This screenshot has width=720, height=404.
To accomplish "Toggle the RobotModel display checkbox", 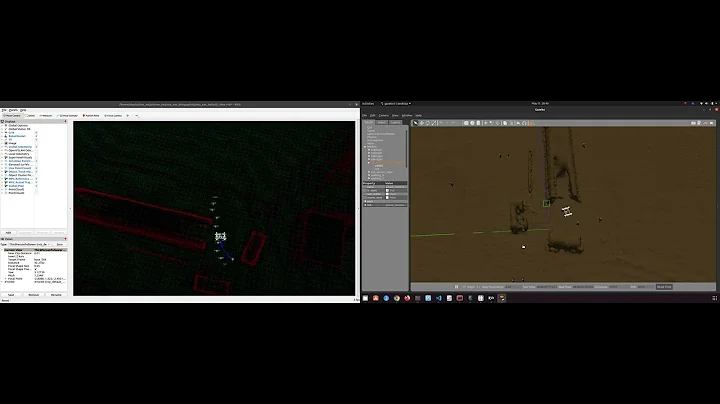I will tap(36, 136).
